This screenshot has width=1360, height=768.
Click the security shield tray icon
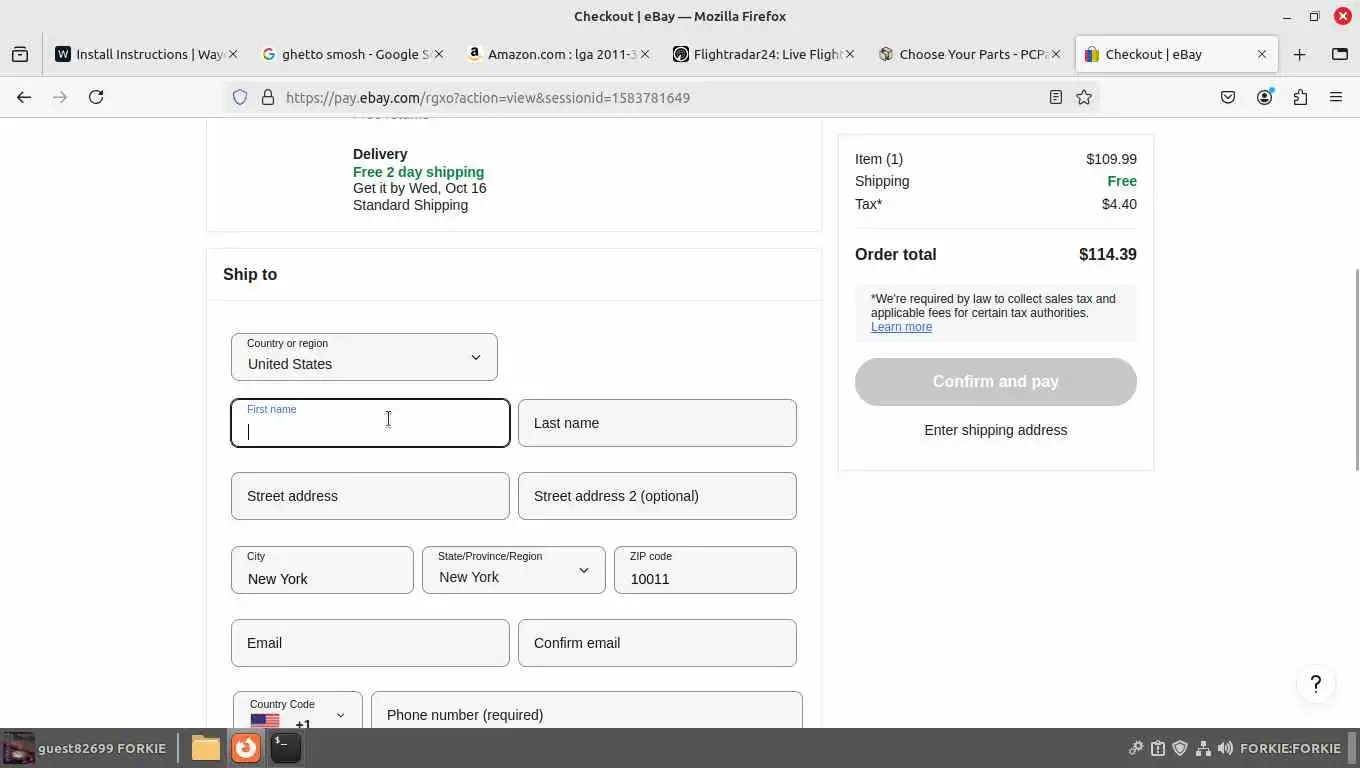(1180, 748)
